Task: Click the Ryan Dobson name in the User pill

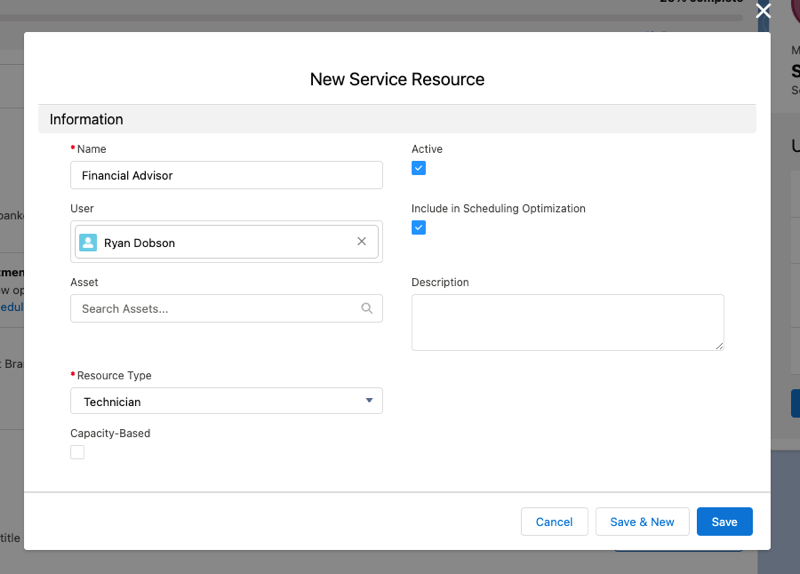Action: (x=139, y=243)
